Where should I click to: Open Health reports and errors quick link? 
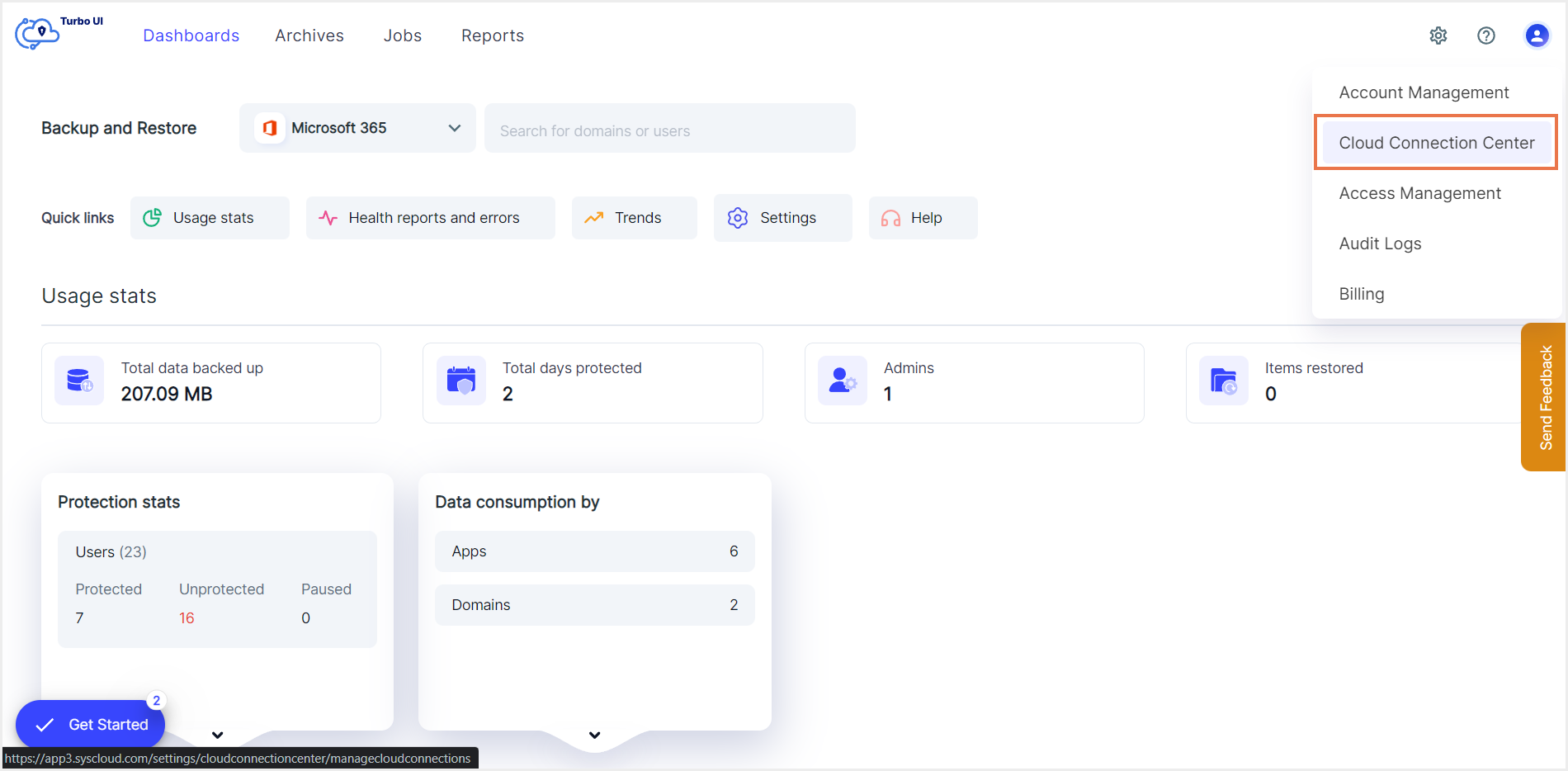click(431, 218)
